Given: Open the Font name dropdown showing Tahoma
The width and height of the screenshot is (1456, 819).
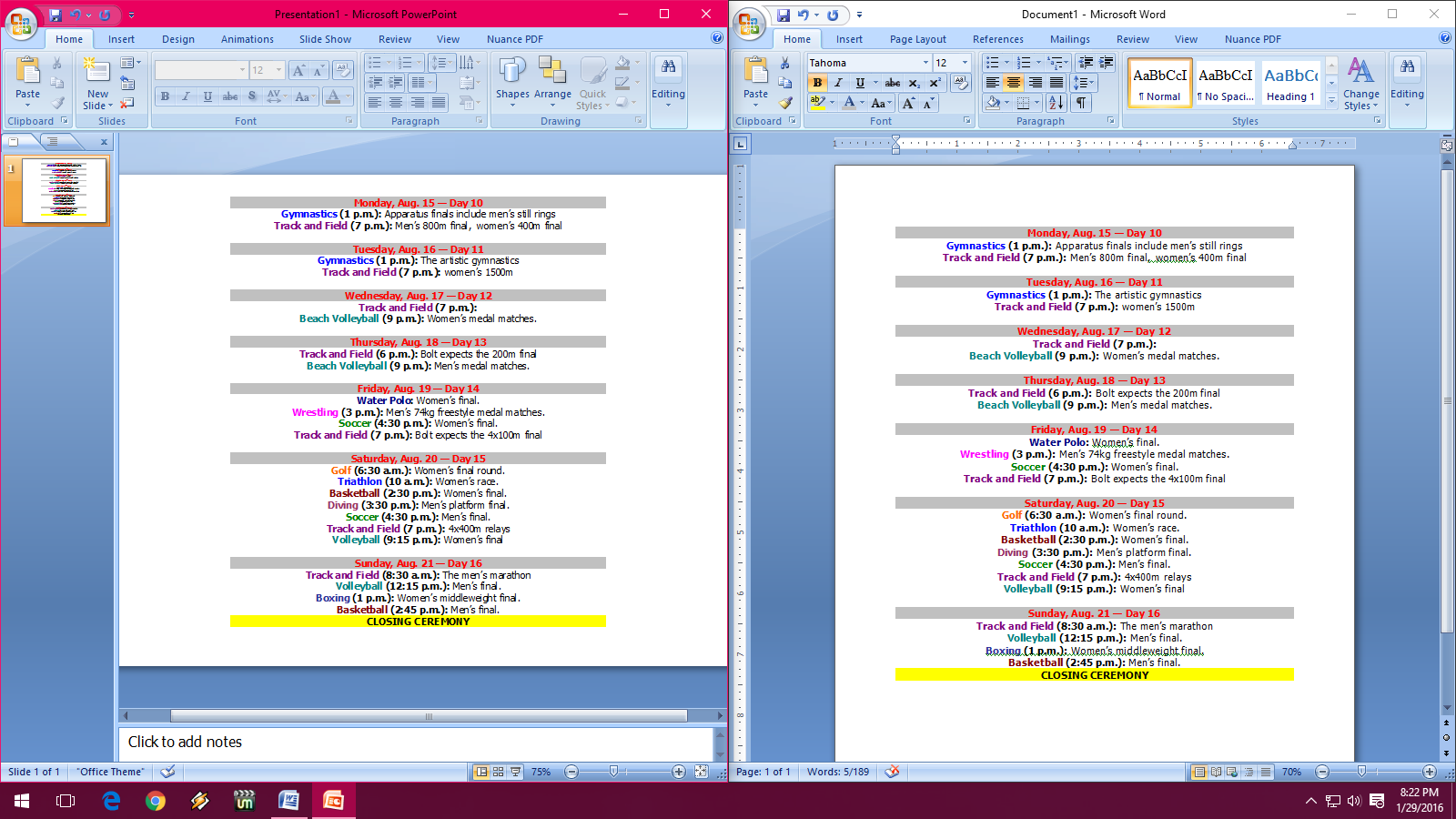Looking at the screenshot, I should click(926, 62).
